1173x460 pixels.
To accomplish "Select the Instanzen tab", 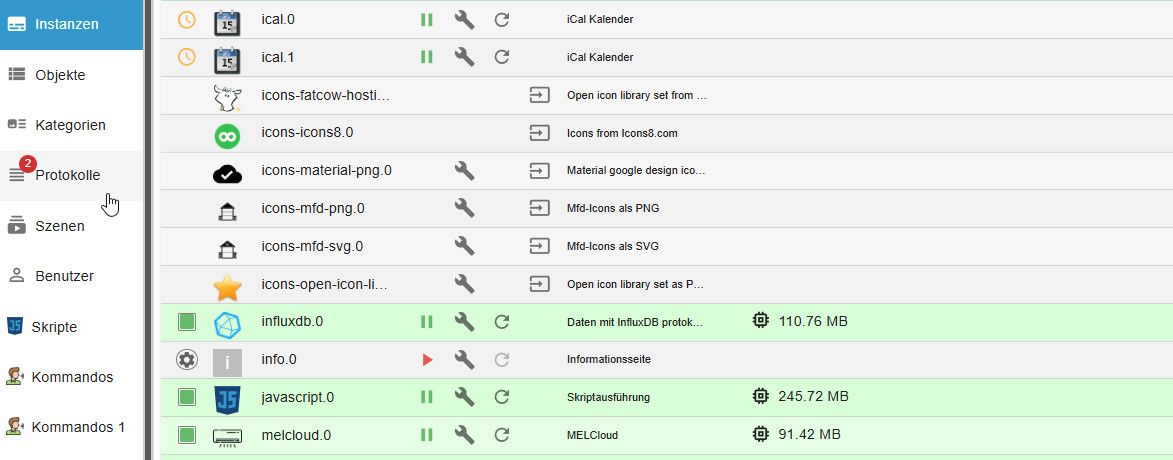I will [66, 24].
